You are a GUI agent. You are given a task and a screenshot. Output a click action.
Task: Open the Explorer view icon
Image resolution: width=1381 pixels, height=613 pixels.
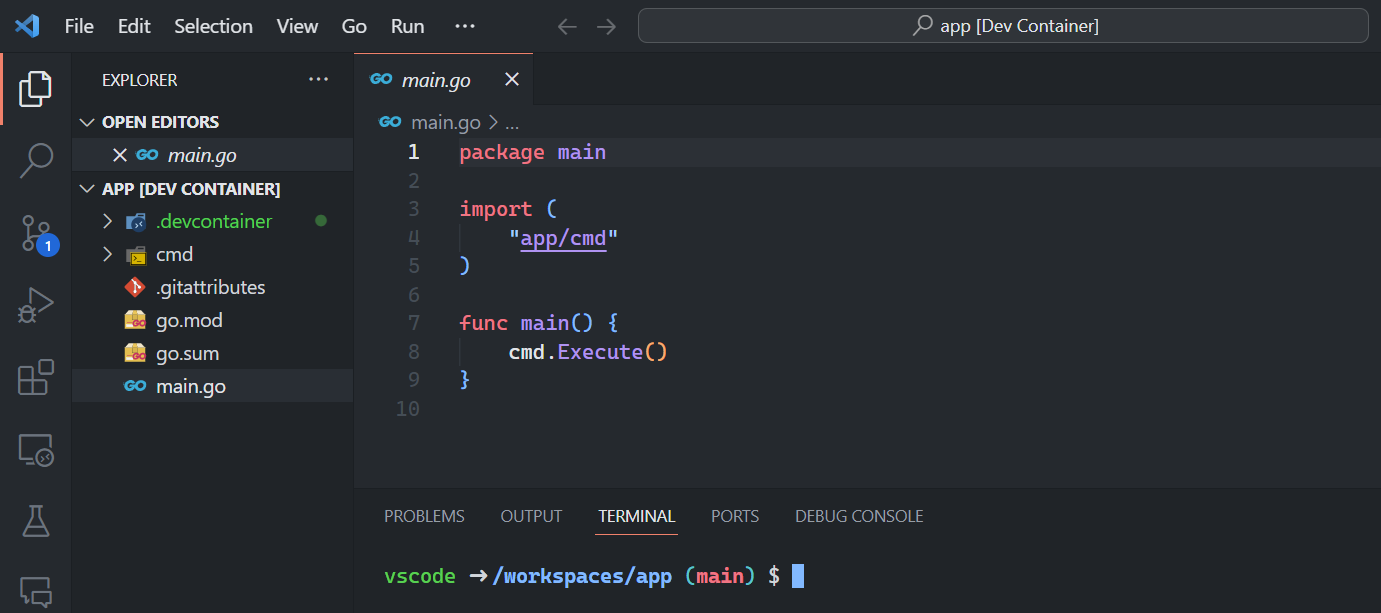point(35,88)
